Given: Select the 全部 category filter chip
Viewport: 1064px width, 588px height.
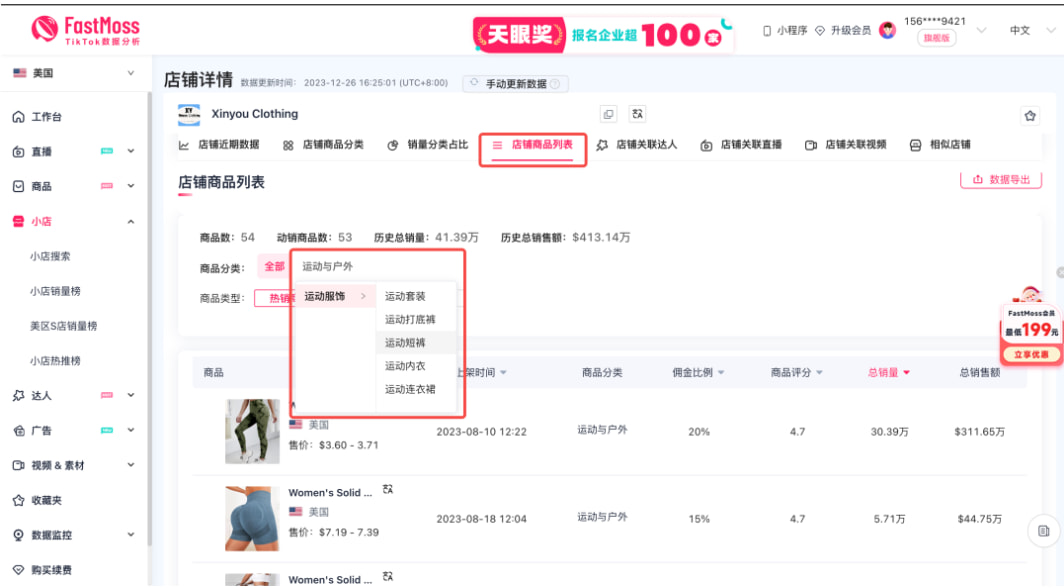Looking at the screenshot, I should 275,266.
